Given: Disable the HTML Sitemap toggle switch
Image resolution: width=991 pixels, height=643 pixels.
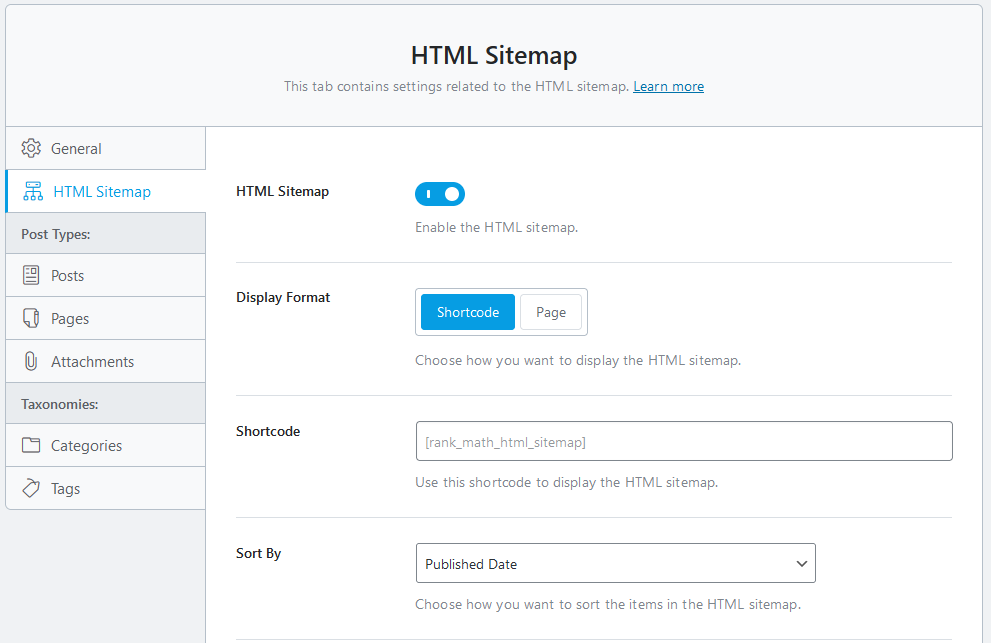Looking at the screenshot, I should click(440, 194).
